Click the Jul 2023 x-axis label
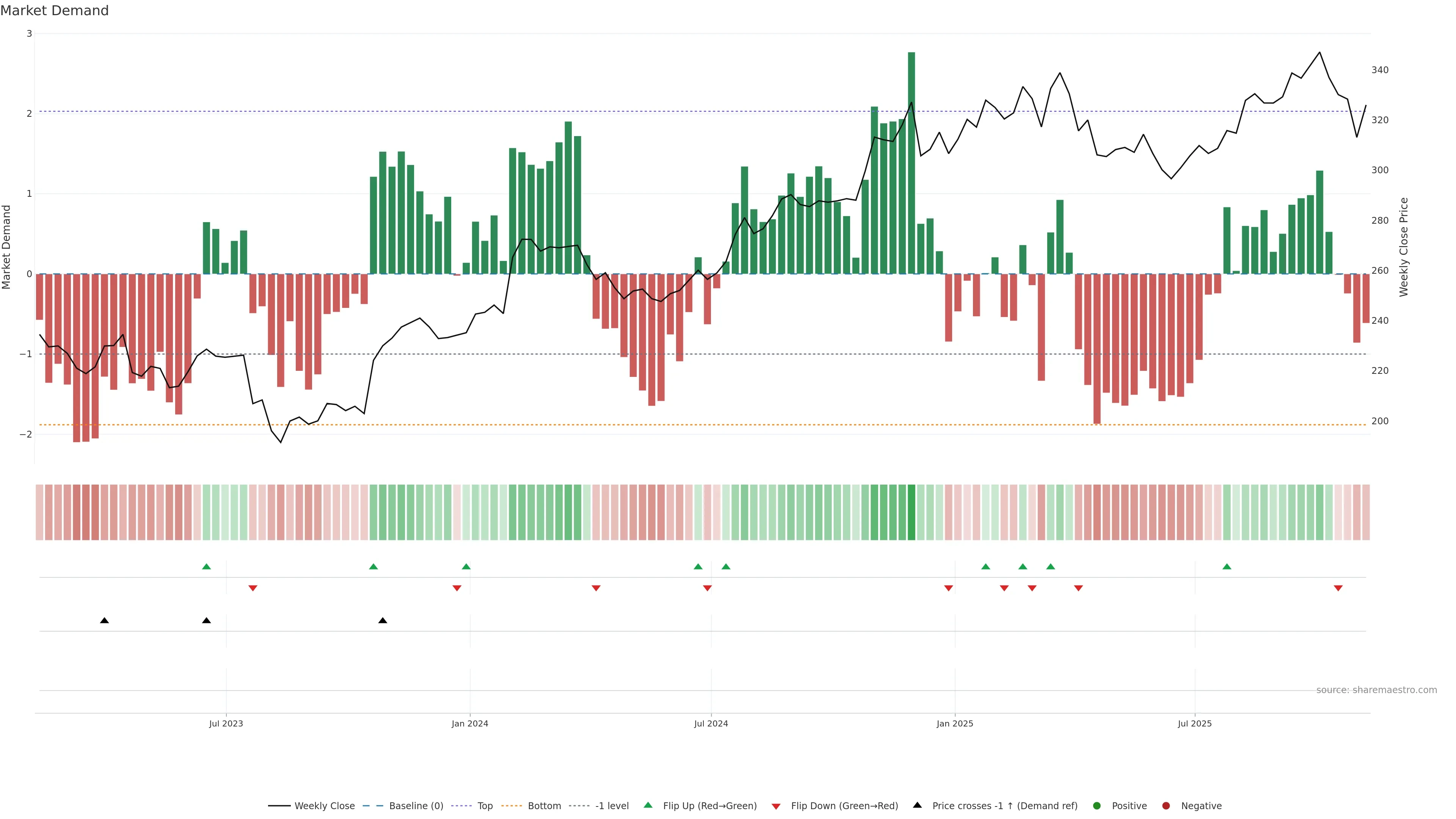The width and height of the screenshot is (1456, 819). coord(226,723)
